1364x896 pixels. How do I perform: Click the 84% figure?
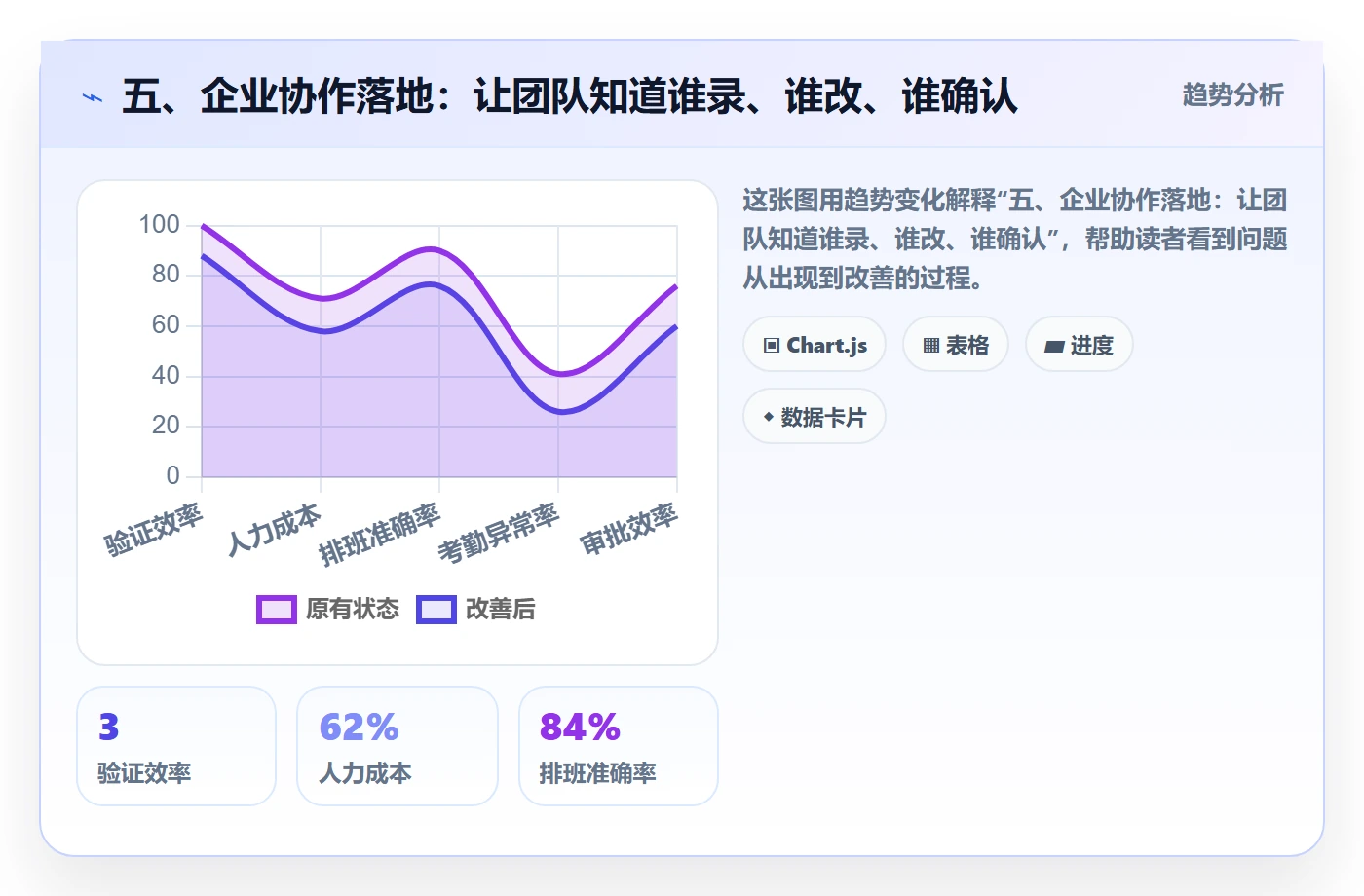coord(581,728)
